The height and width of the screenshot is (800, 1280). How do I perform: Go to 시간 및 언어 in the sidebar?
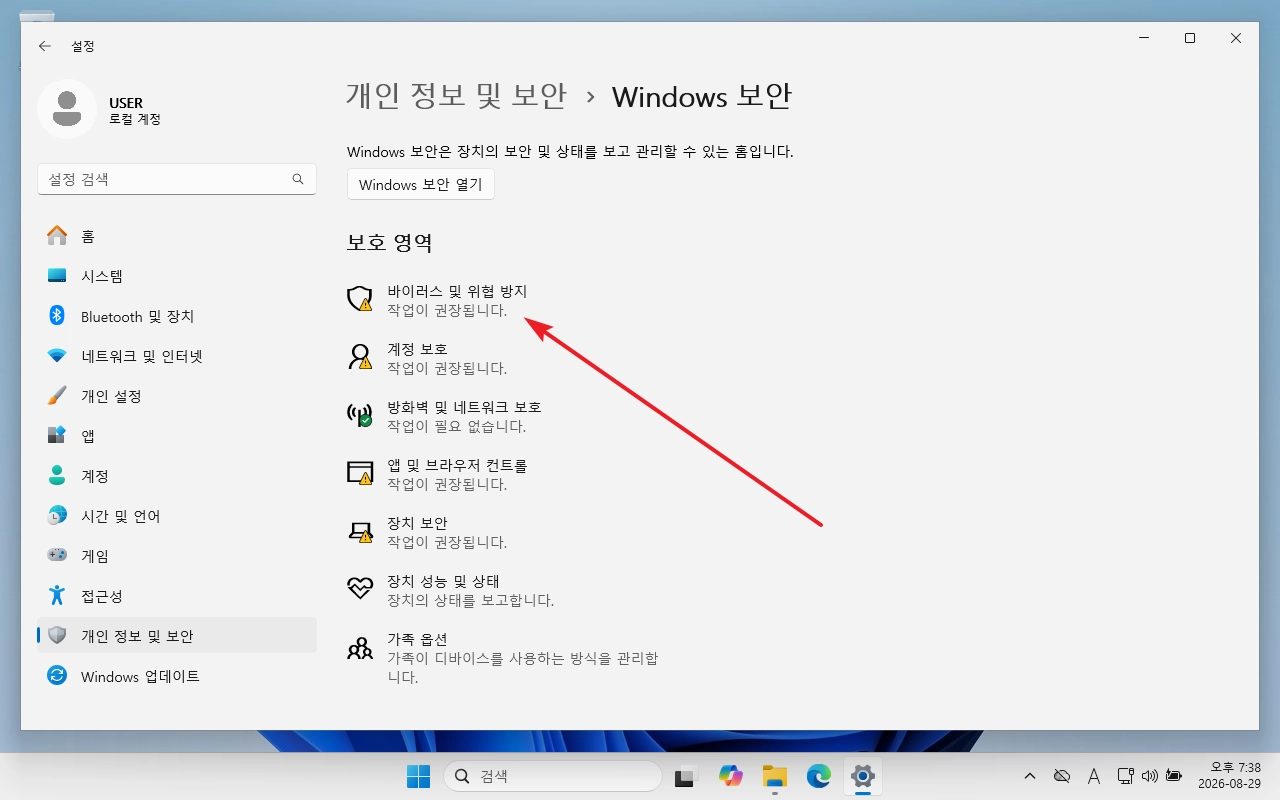coord(177,516)
